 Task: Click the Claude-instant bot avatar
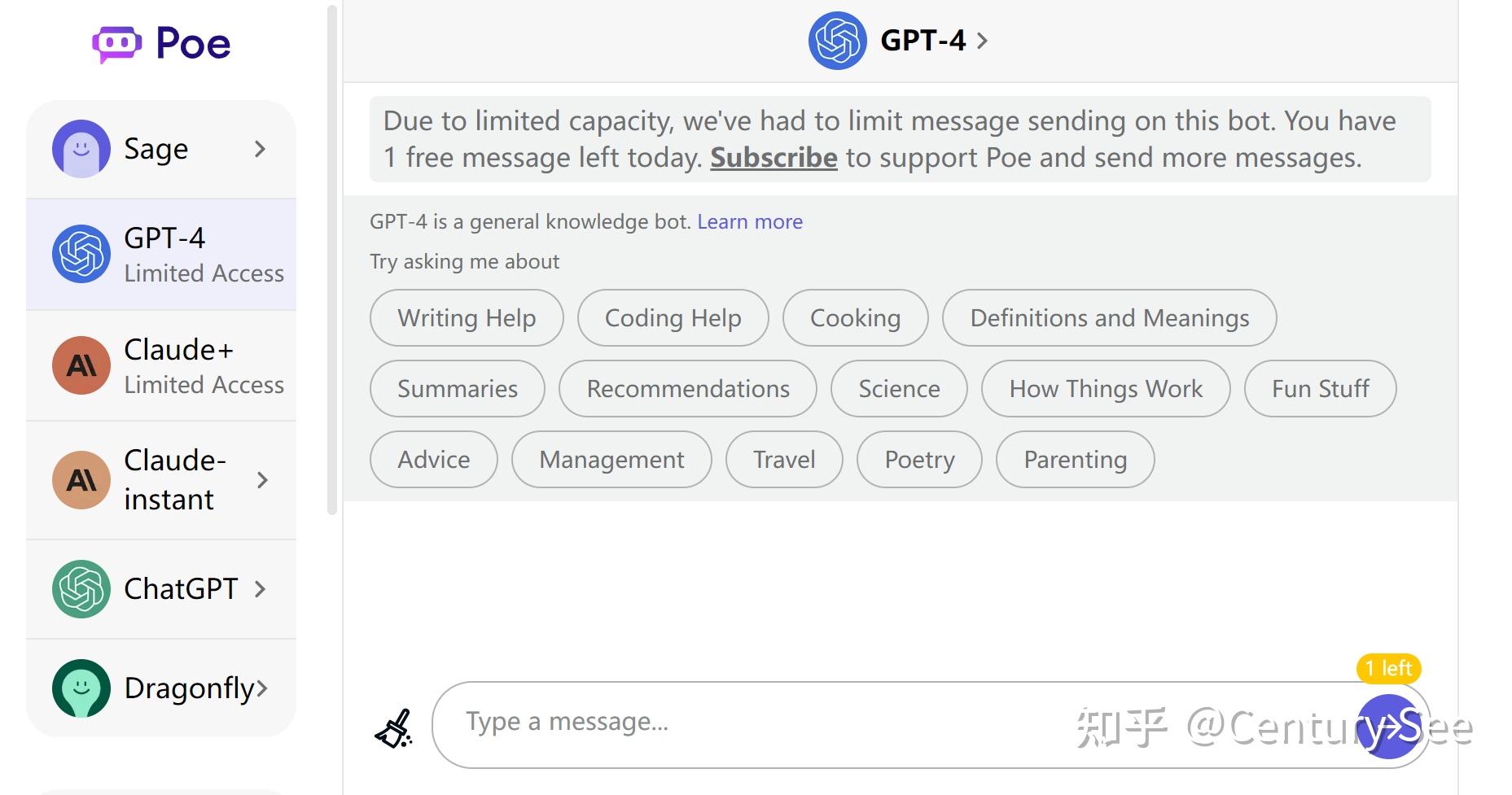[x=81, y=480]
